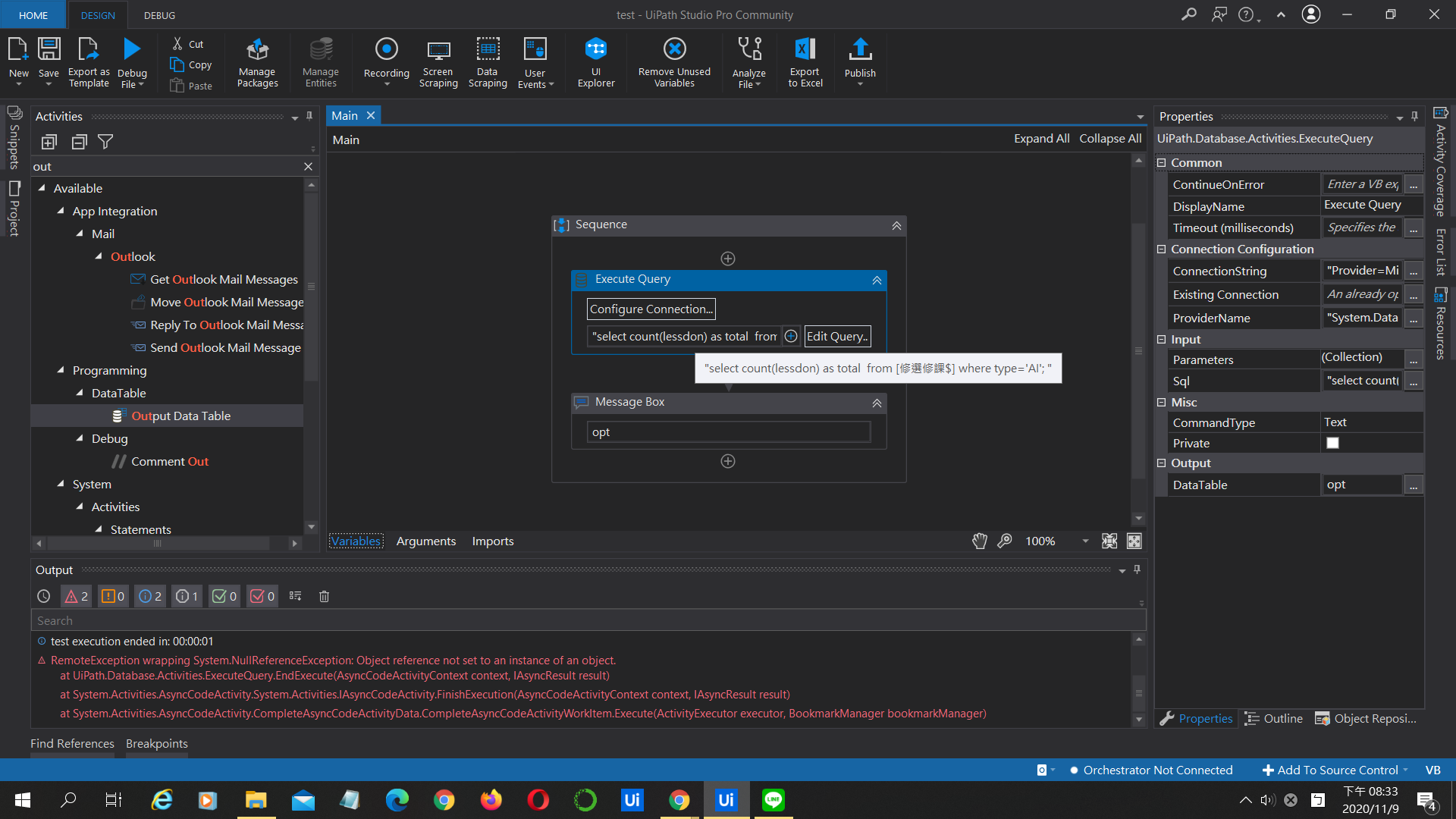The height and width of the screenshot is (819, 1456).
Task: Click Remove Unused Variables
Action: point(673,62)
